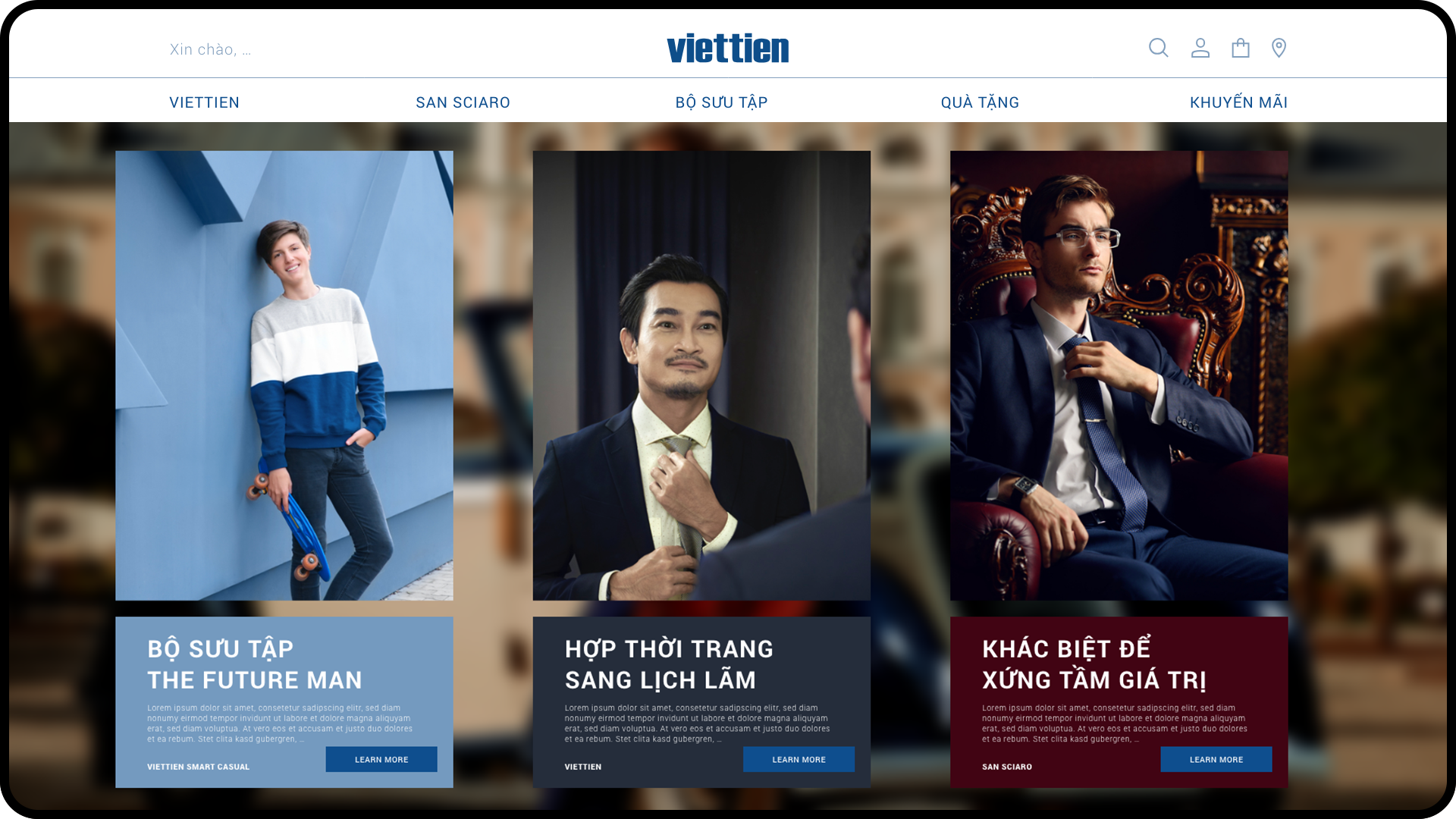Viewport: 1456px width, 819px height.
Task: Click Learn More on Xứng Tầm Giá Trị card
Action: pyautogui.click(x=1216, y=759)
